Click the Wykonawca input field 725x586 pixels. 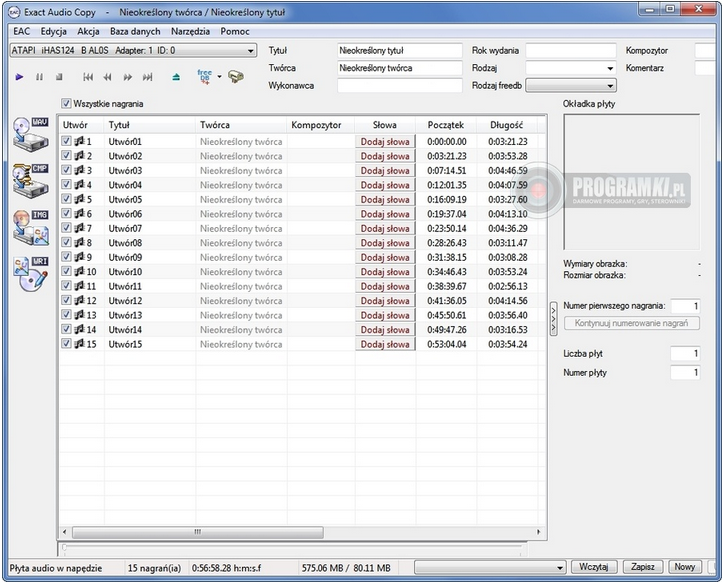[399, 86]
